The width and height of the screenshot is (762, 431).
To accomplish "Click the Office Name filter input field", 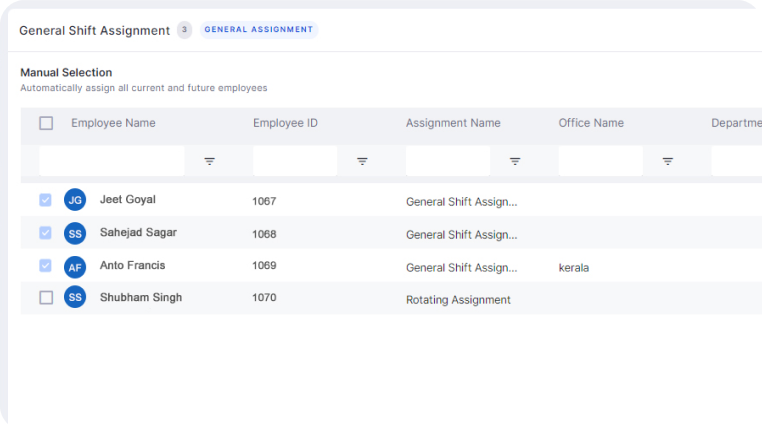I will pos(601,161).
